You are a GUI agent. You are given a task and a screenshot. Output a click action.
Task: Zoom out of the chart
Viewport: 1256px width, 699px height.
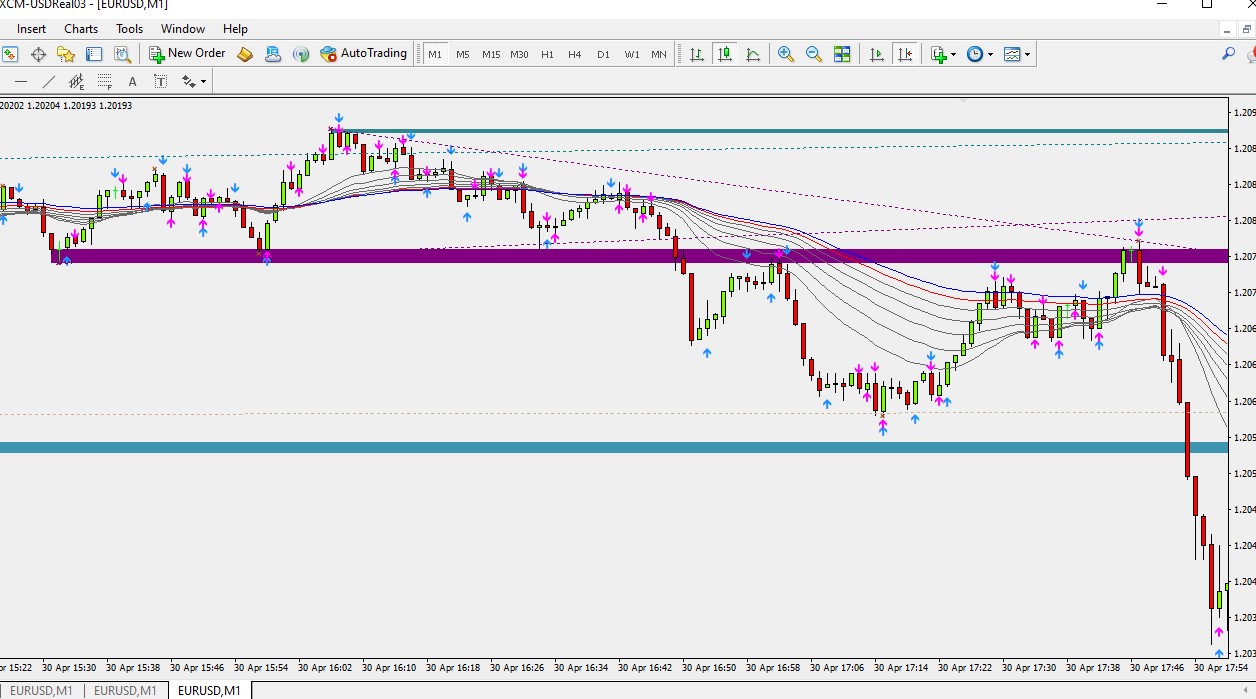(814, 54)
